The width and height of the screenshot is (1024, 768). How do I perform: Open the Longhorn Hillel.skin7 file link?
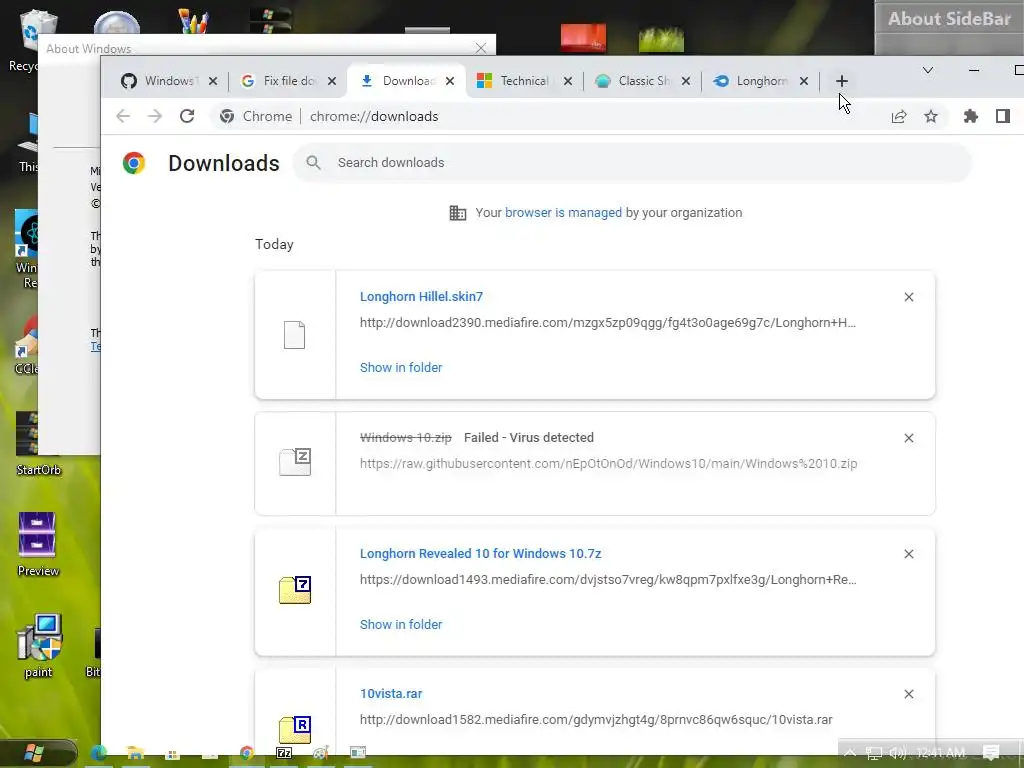click(421, 296)
